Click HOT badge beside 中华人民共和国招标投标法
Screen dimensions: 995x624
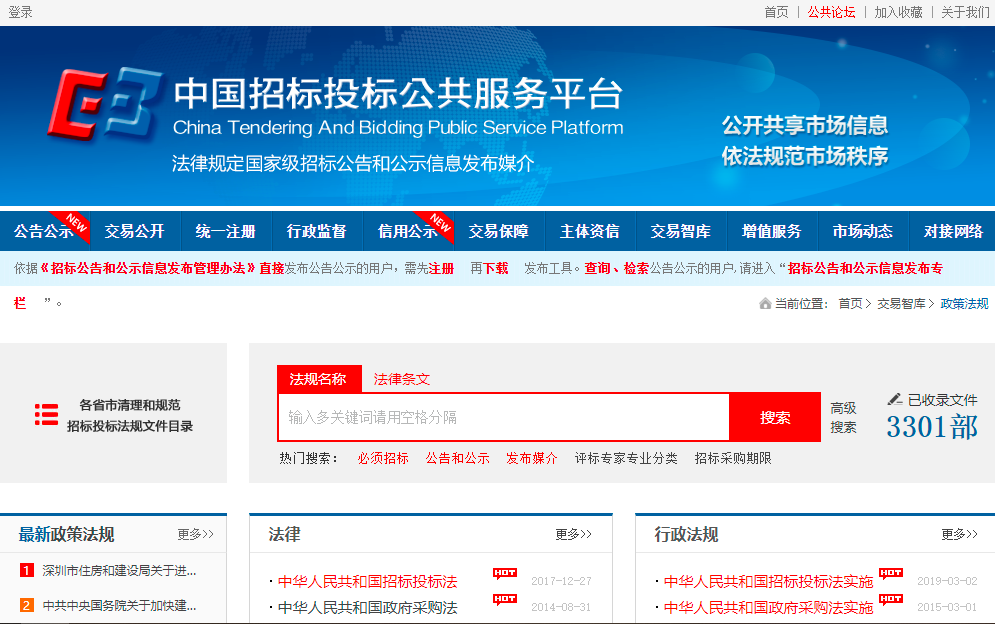coord(505,574)
